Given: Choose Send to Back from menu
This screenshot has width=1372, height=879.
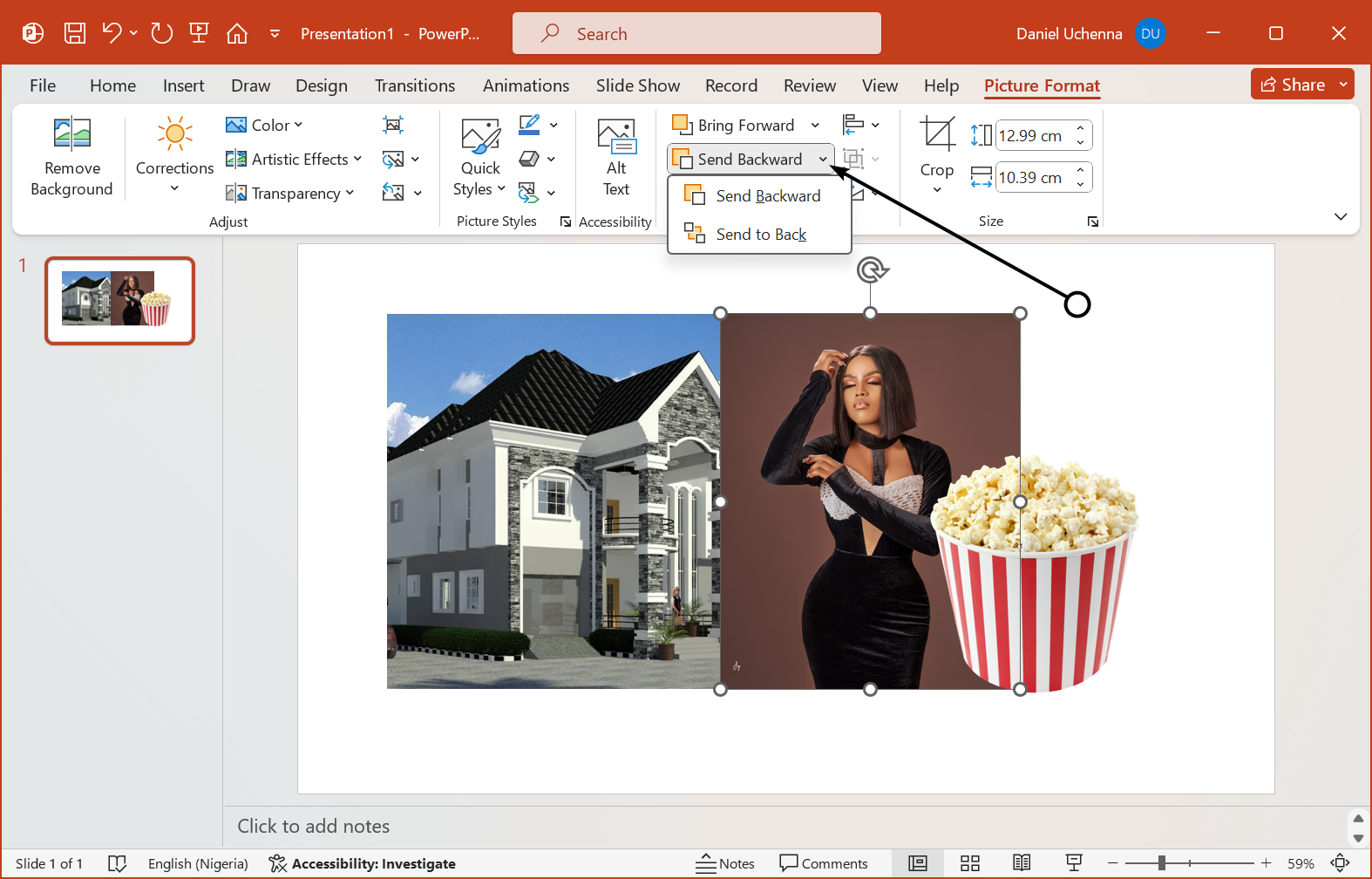Looking at the screenshot, I should click(760, 234).
